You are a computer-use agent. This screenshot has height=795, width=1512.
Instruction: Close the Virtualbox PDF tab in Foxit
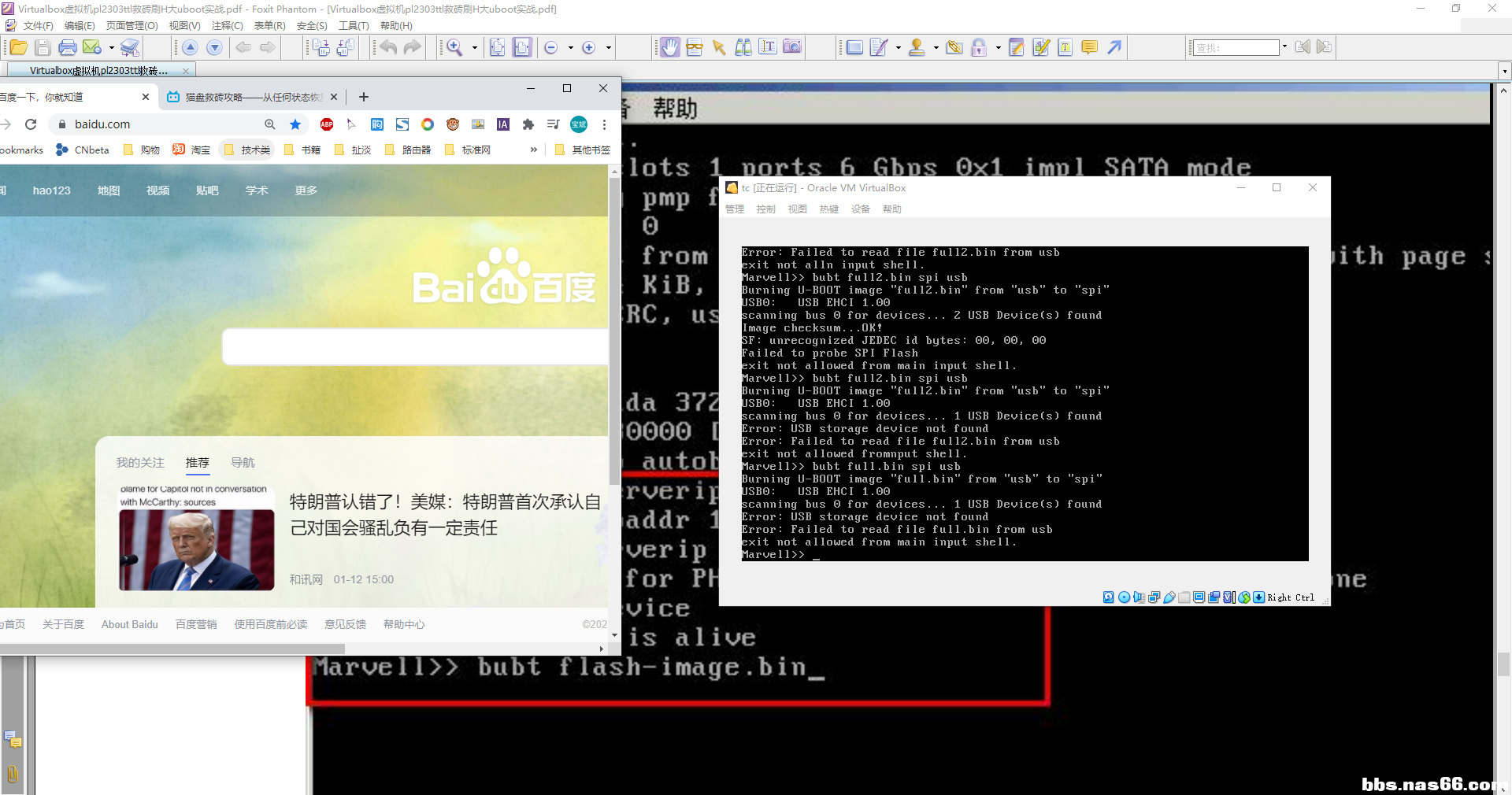186,71
